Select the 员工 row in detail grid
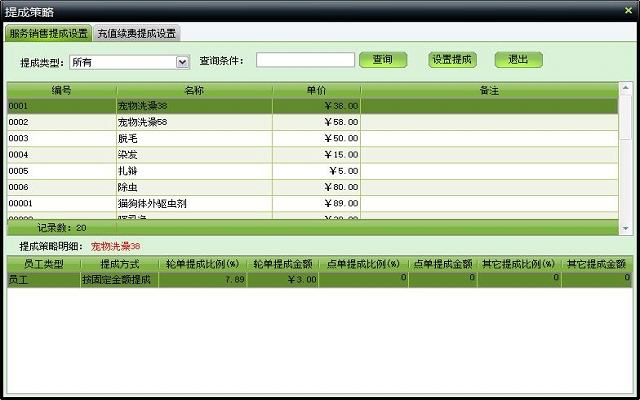640x400 pixels. (40, 280)
